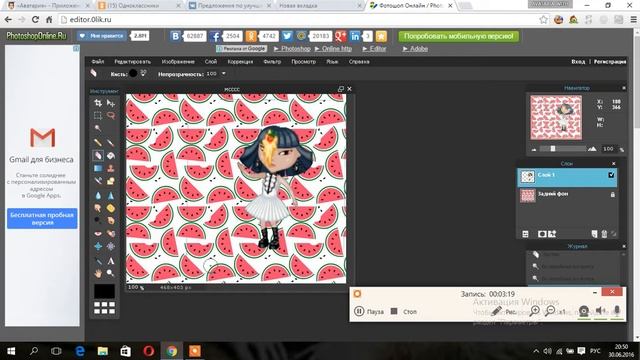Select the Color Replace tool
The height and width of the screenshot is (360, 640).
pyautogui.click(x=98, y=181)
